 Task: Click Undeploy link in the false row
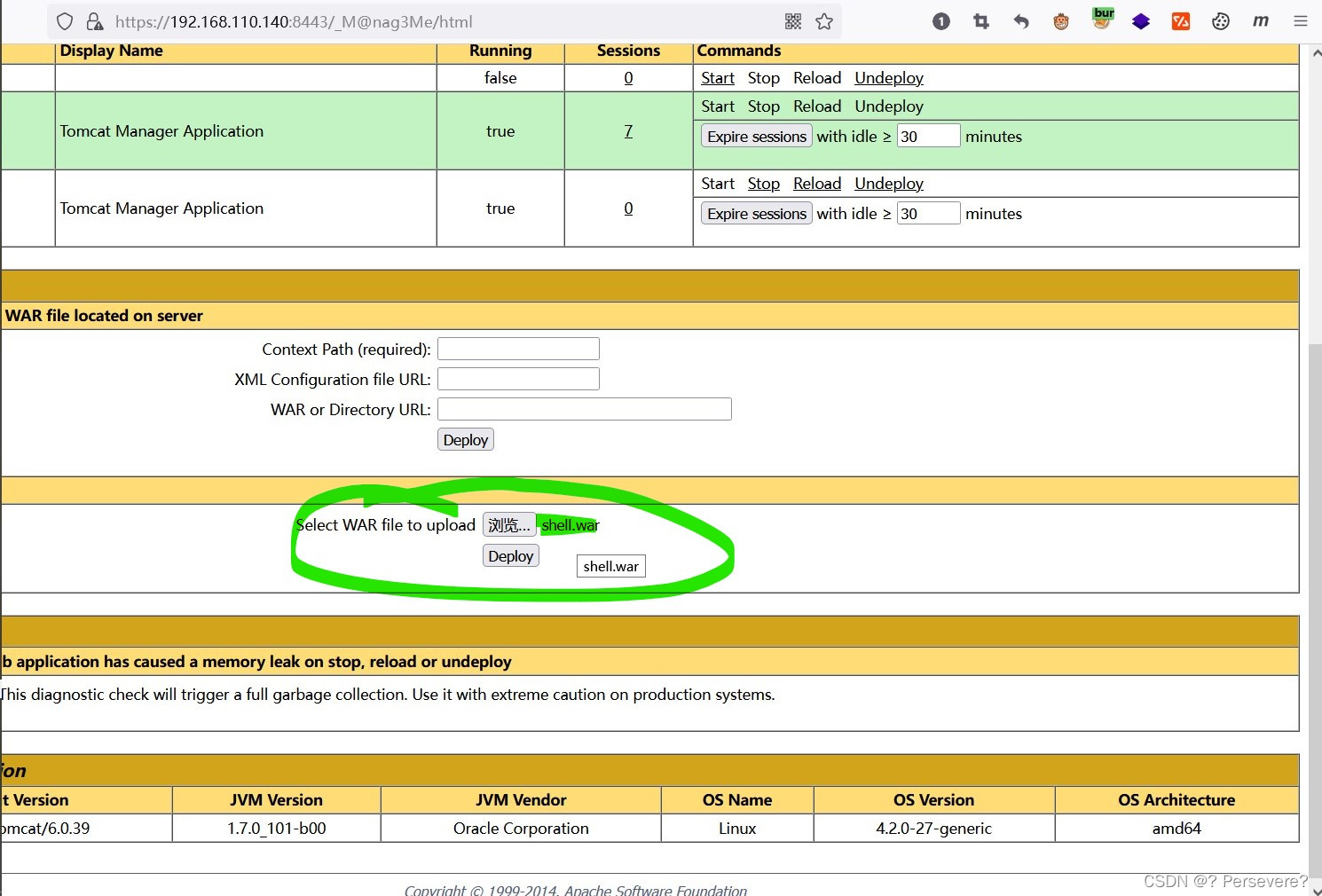[x=889, y=78]
